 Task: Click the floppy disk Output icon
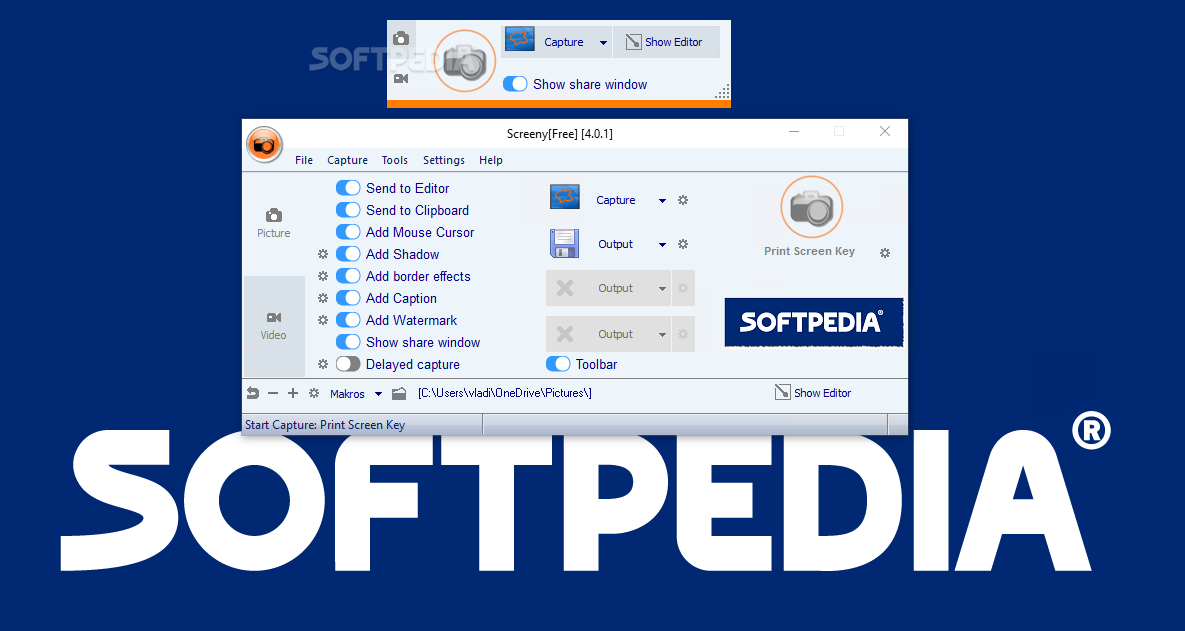(564, 243)
